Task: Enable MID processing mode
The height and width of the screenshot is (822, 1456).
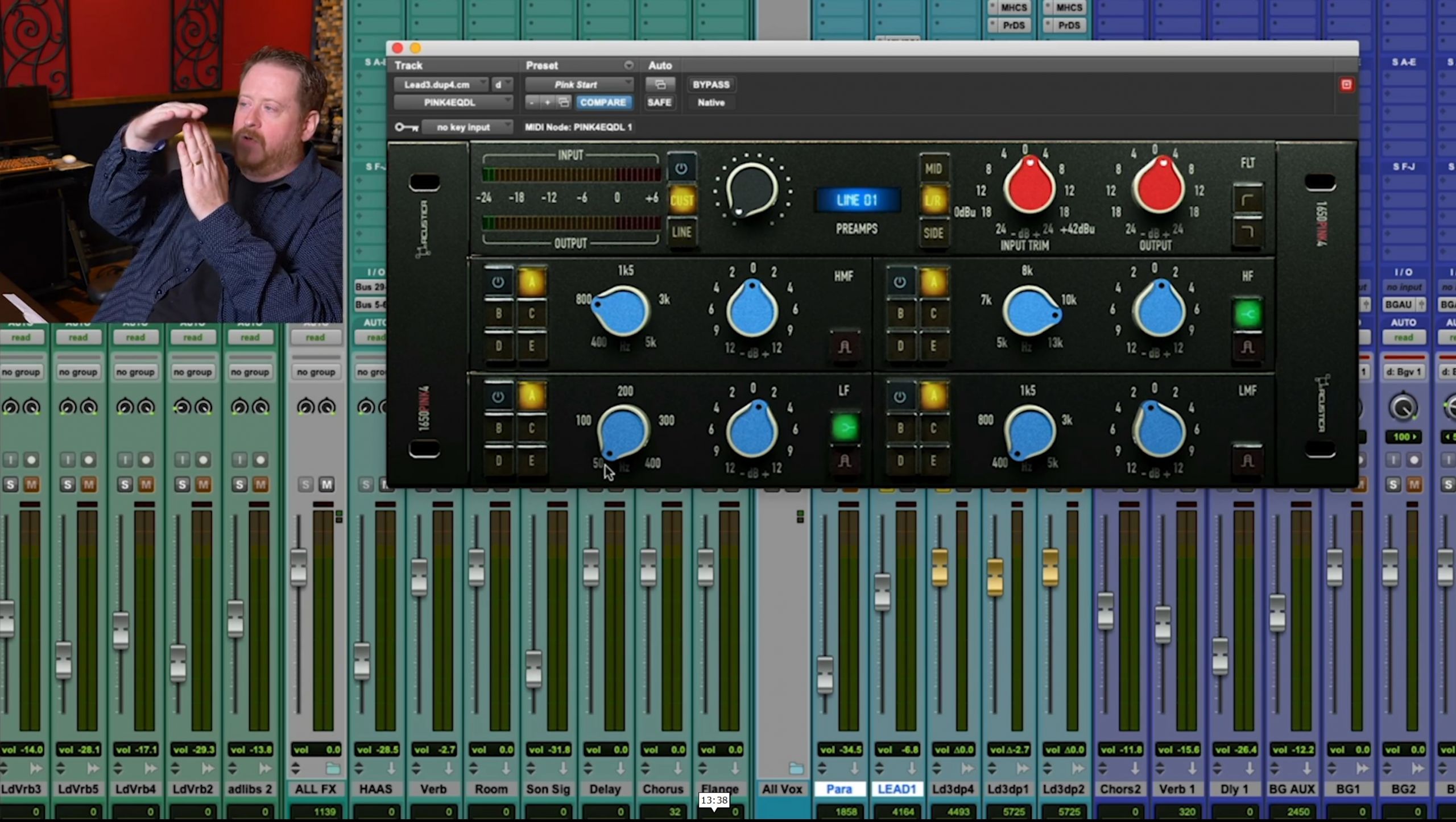Action: click(x=933, y=169)
